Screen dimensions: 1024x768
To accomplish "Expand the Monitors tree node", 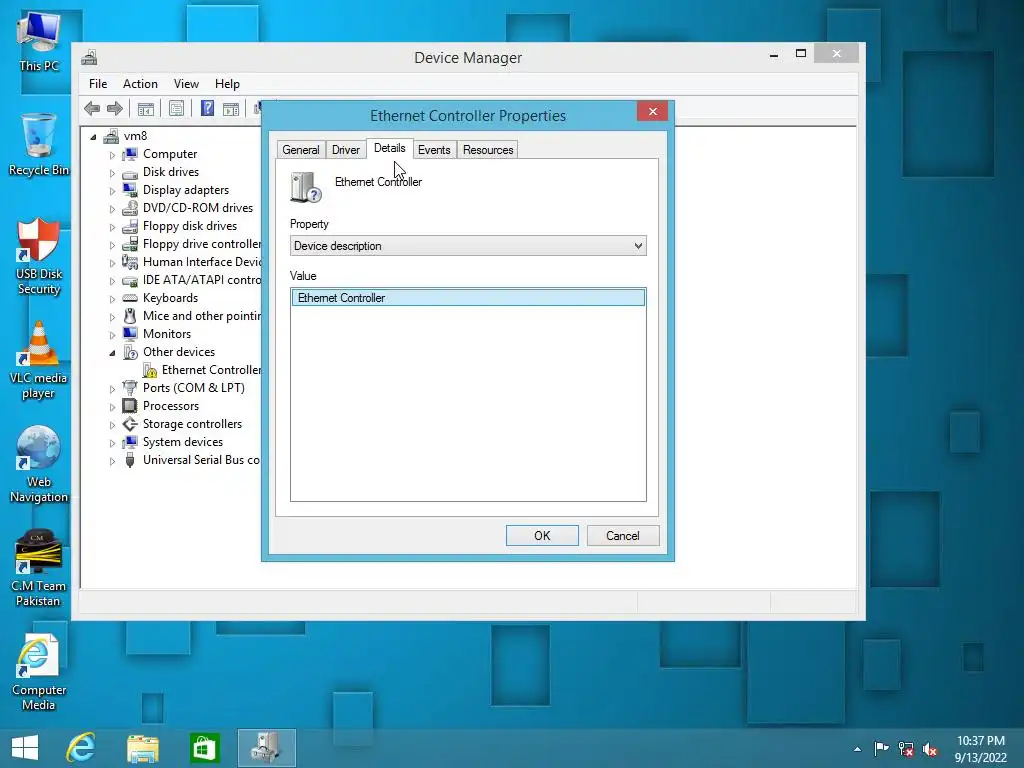I will click(x=112, y=335).
